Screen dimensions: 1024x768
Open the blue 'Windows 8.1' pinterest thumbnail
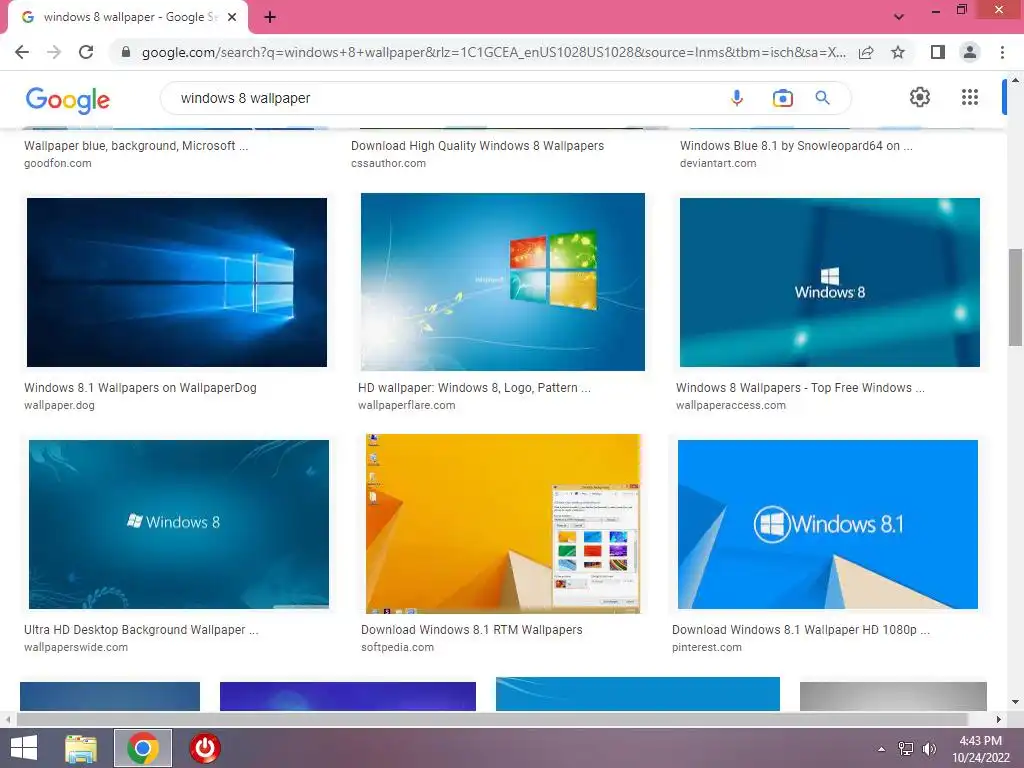tap(827, 524)
